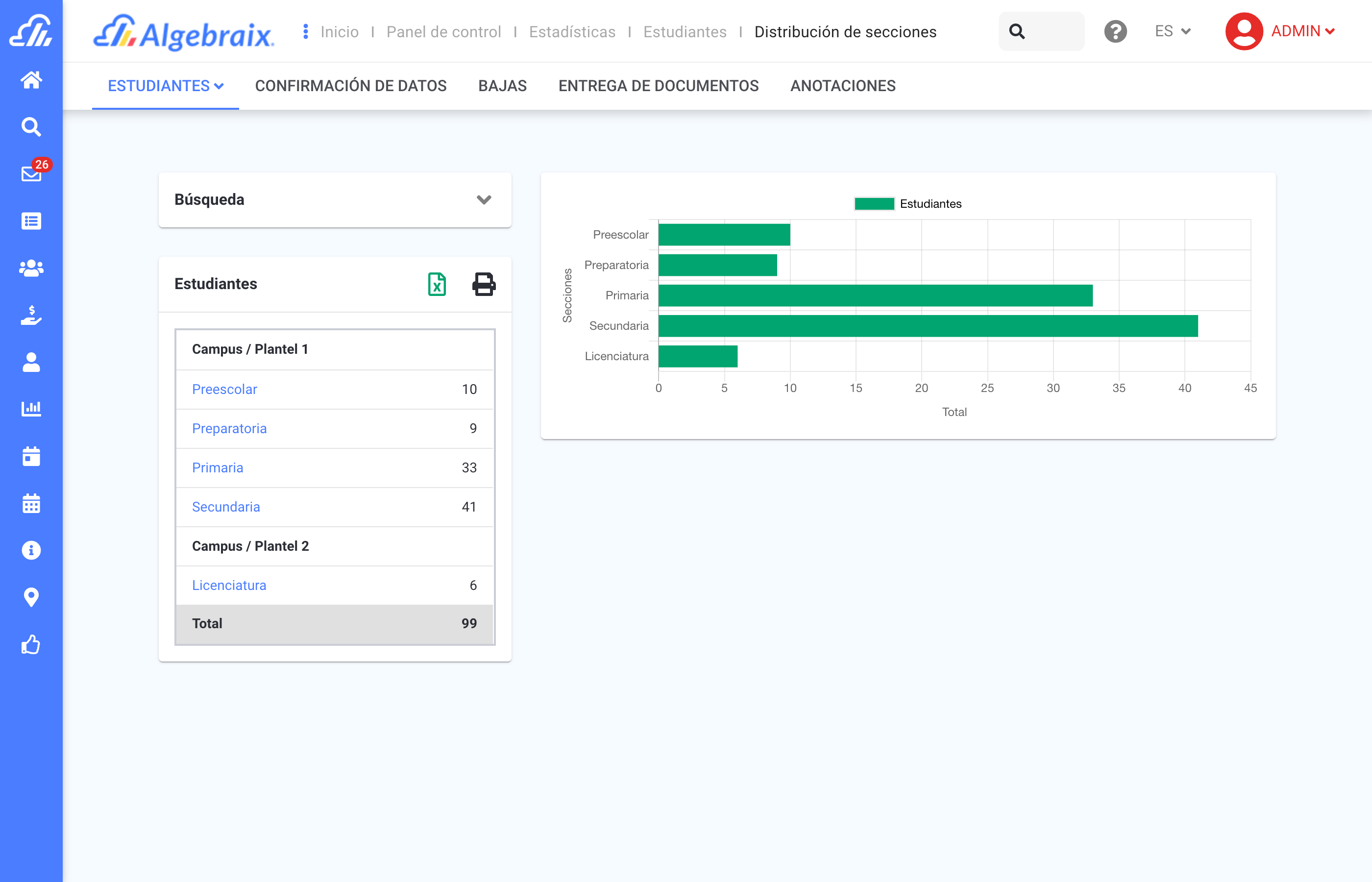Screen dimensions: 1372x882
Task: Click the Excel export icon
Action: point(437,284)
